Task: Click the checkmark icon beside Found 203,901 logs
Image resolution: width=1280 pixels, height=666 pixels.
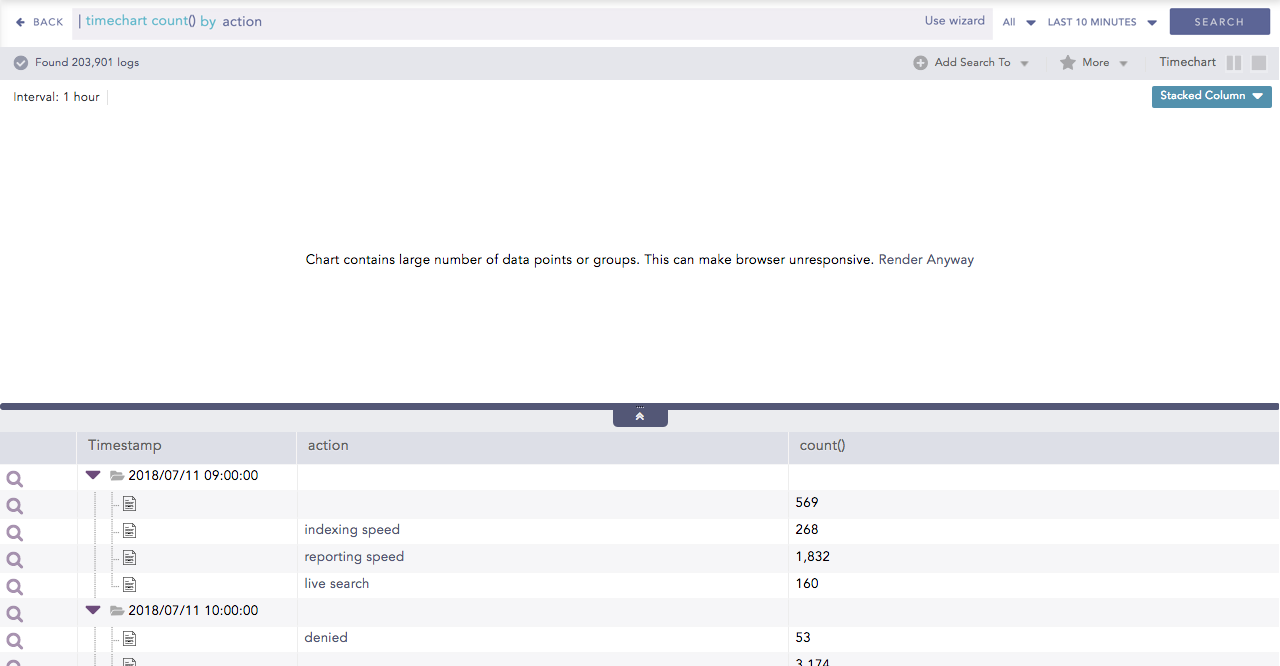Action: tap(21, 63)
